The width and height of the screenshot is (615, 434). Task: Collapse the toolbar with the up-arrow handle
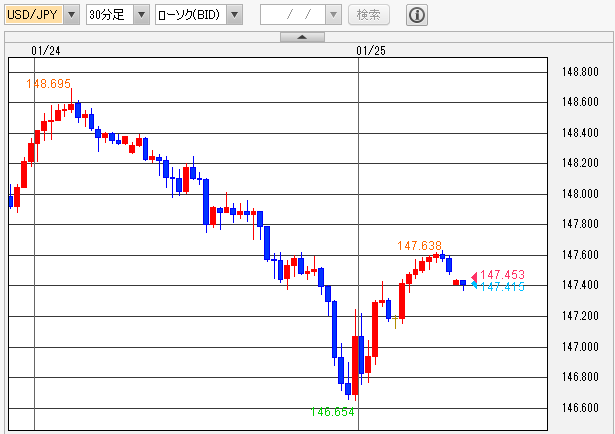point(302,37)
